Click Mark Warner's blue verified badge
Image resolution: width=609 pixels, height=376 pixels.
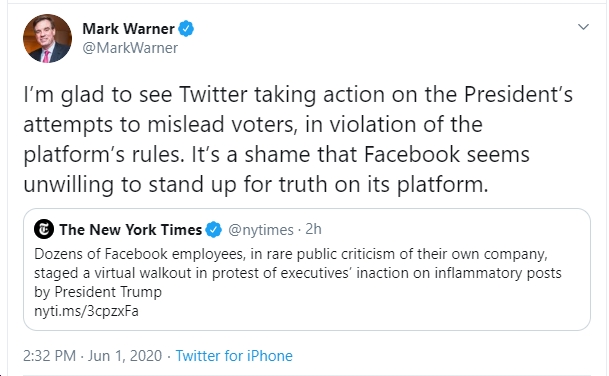186,29
